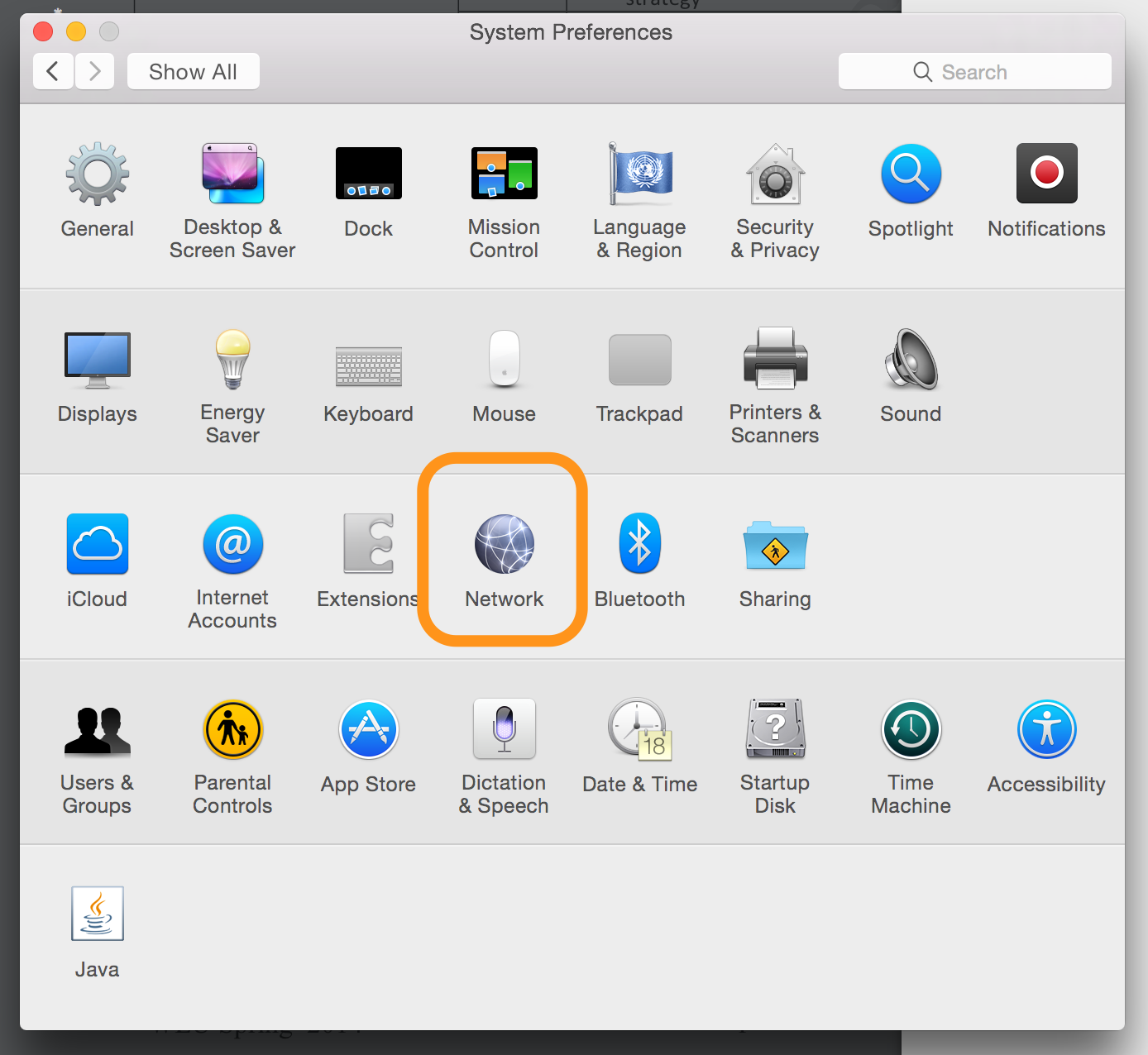Click the Show All button
Image resolution: width=1148 pixels, height=1055 pixels.
(x=193, y=72)
